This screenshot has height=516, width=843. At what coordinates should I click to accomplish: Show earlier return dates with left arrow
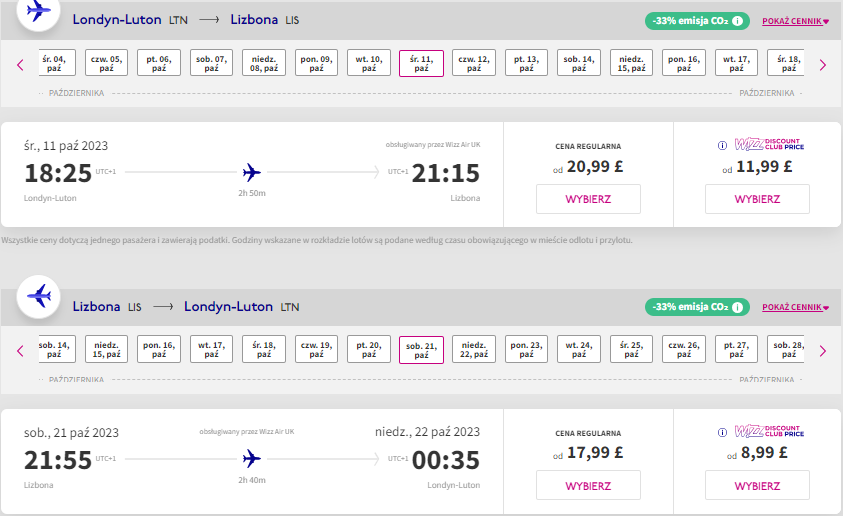pos(20,351)
